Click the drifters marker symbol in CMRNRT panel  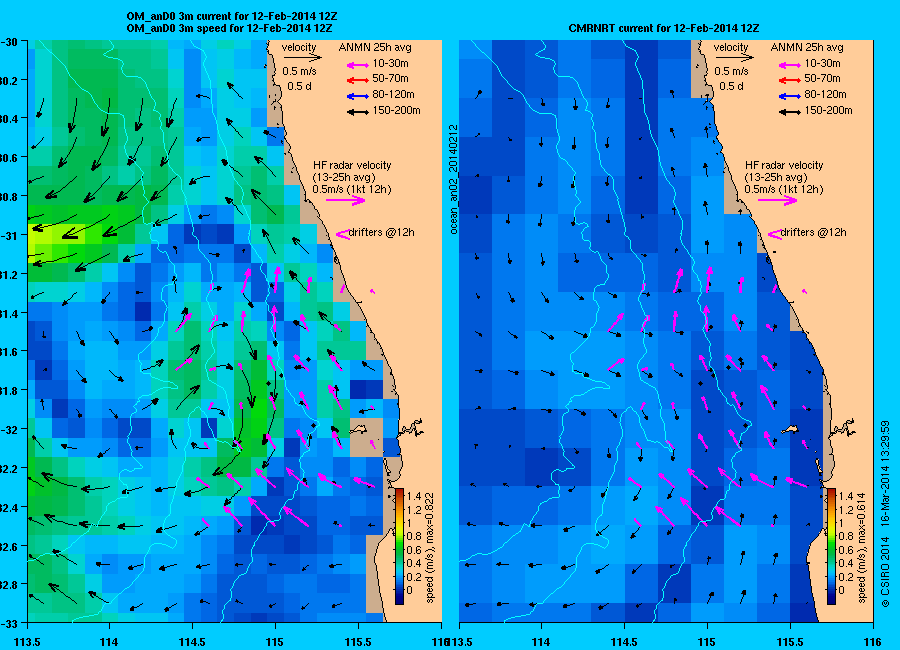click(774, 234)
